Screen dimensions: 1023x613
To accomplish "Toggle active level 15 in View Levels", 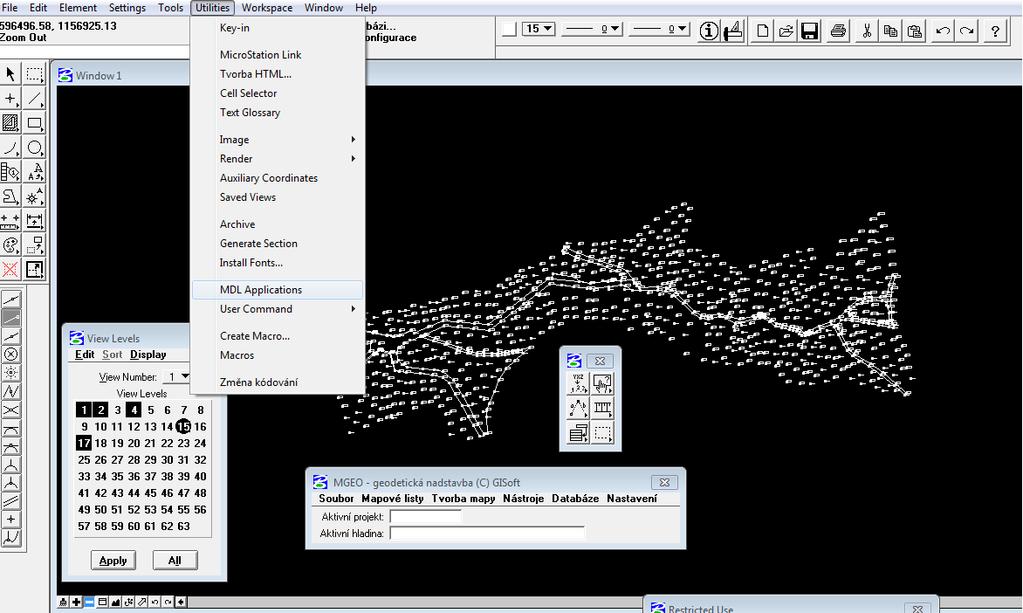I will pos(183,426).
